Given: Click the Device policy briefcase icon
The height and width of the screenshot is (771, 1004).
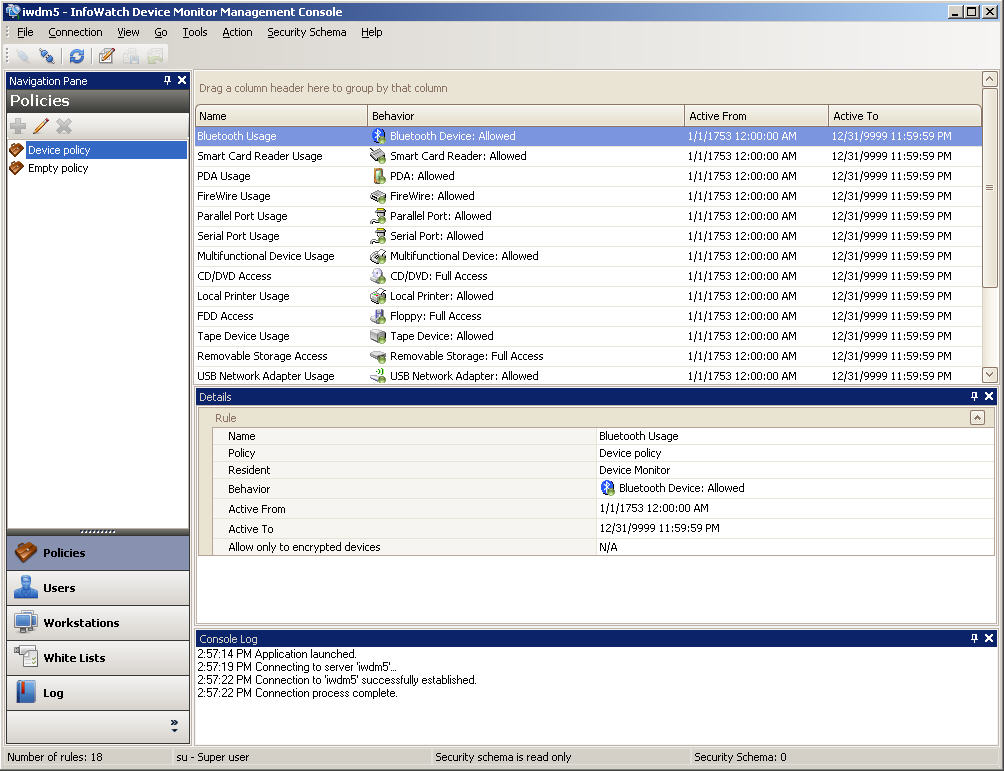Looking at the screenshot, I should [17, 150].
